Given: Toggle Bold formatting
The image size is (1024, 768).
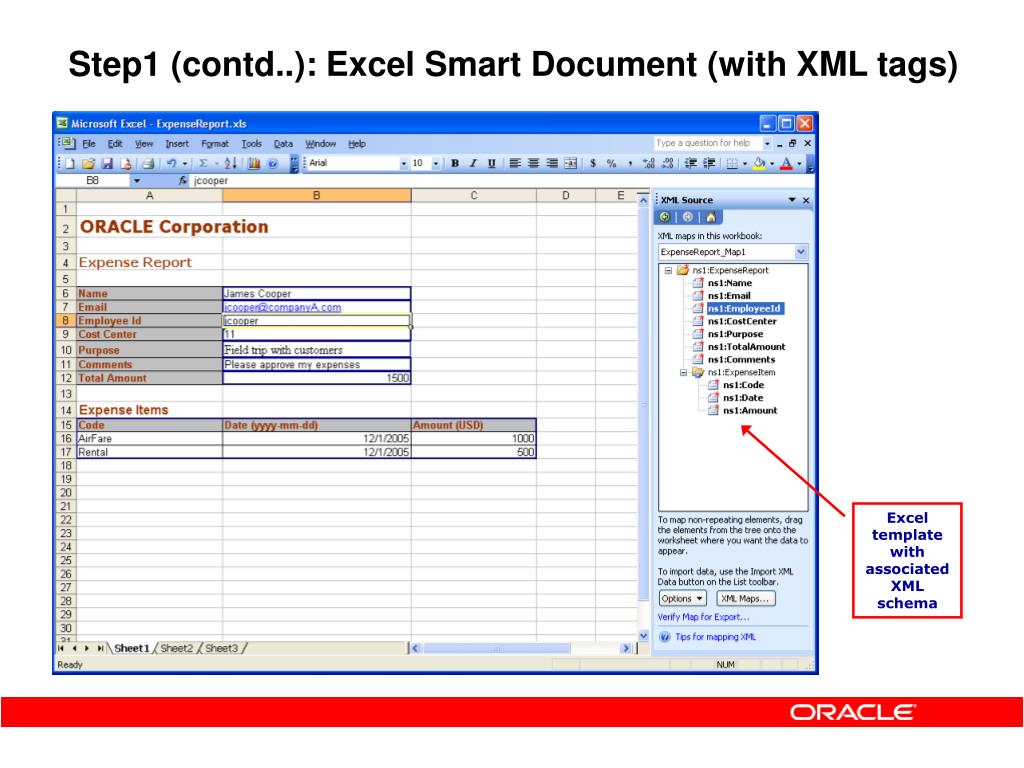Looking at the screenshot, I should click(x=455, y=163).
